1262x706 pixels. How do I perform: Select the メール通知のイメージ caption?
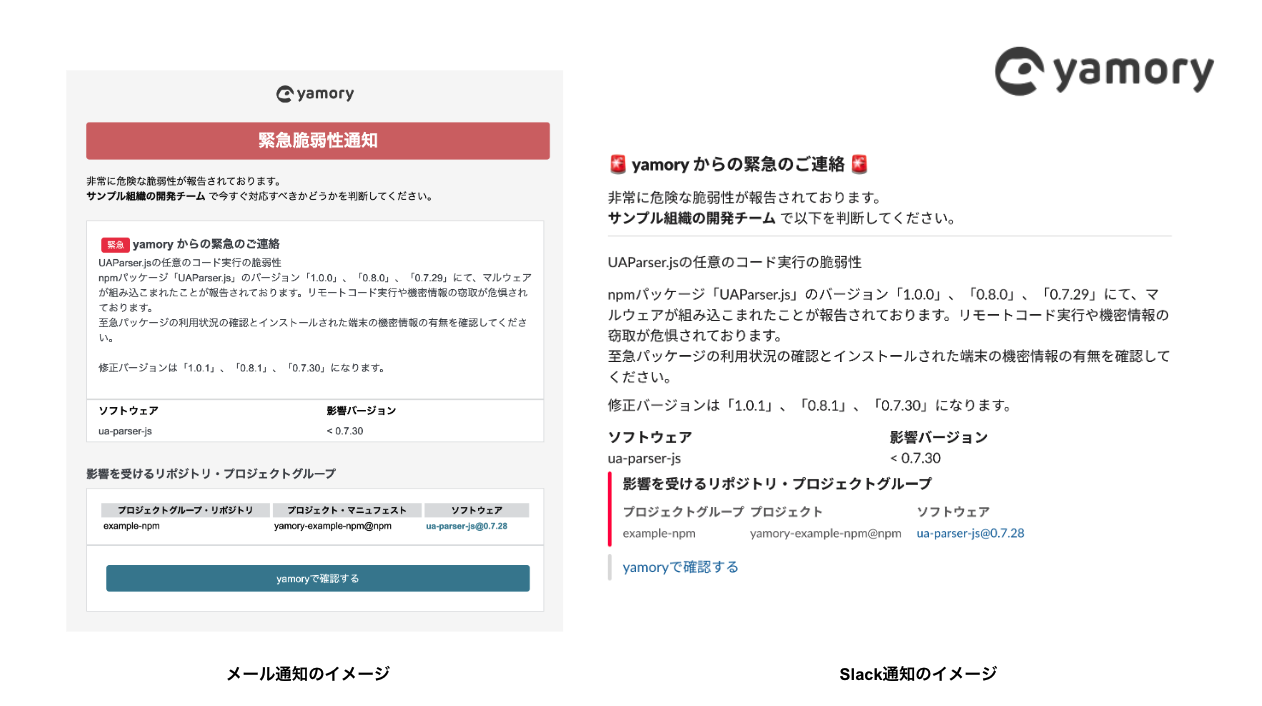click(306, 673)
